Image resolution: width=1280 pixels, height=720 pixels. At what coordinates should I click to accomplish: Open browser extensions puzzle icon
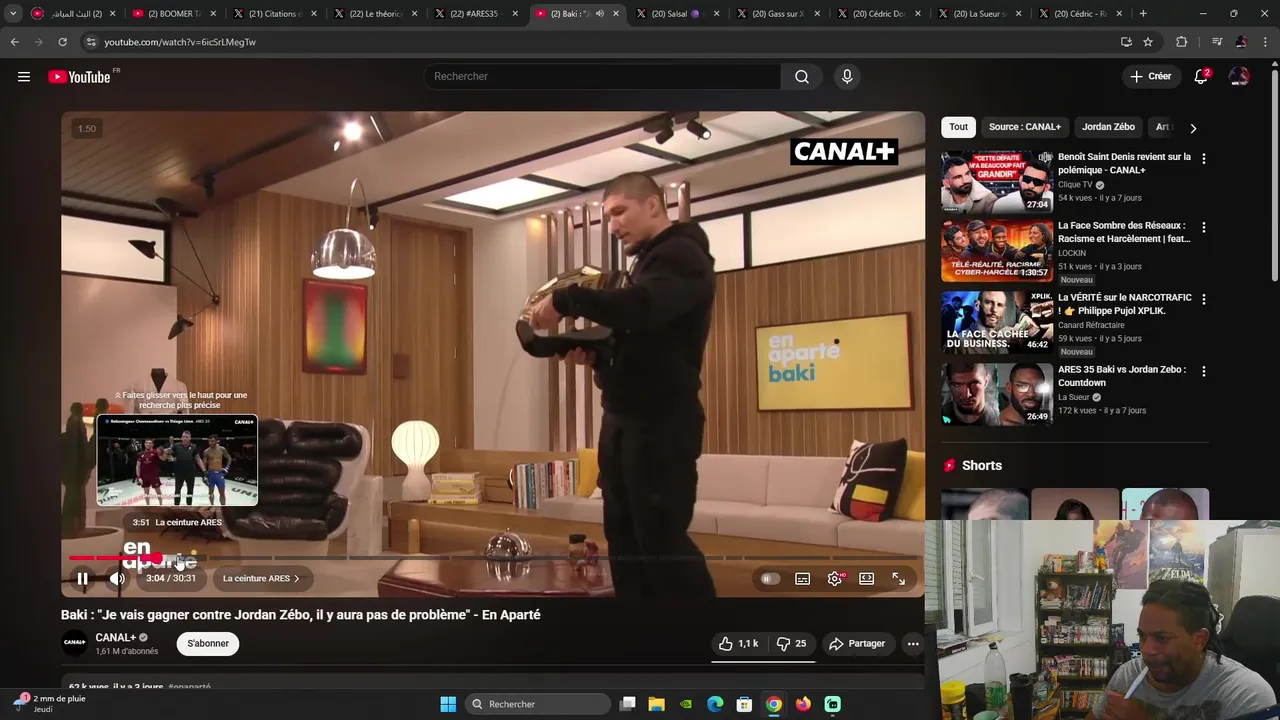pos(1182,42)
